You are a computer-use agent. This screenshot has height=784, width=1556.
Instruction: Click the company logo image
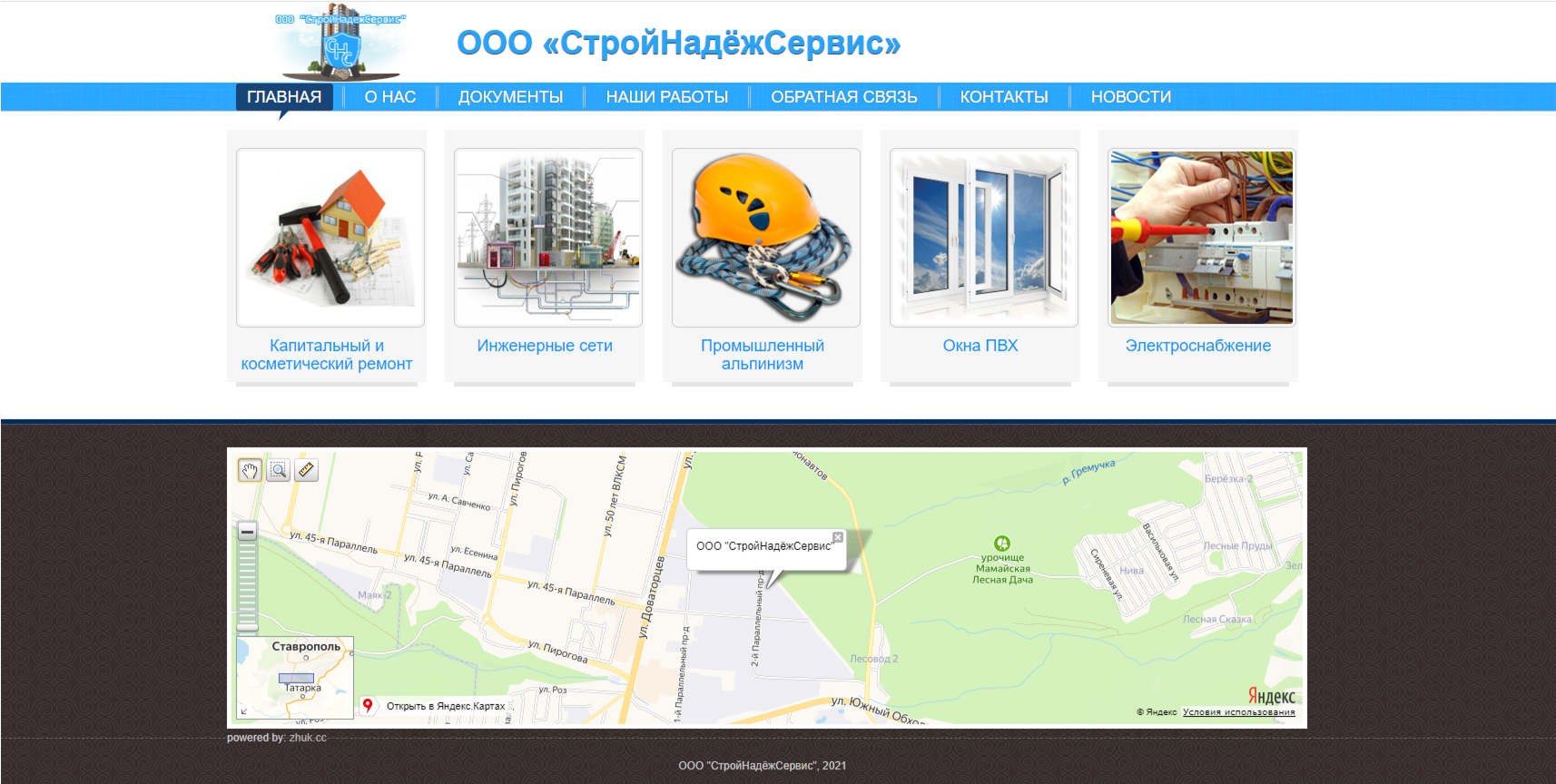pos(340,42)
